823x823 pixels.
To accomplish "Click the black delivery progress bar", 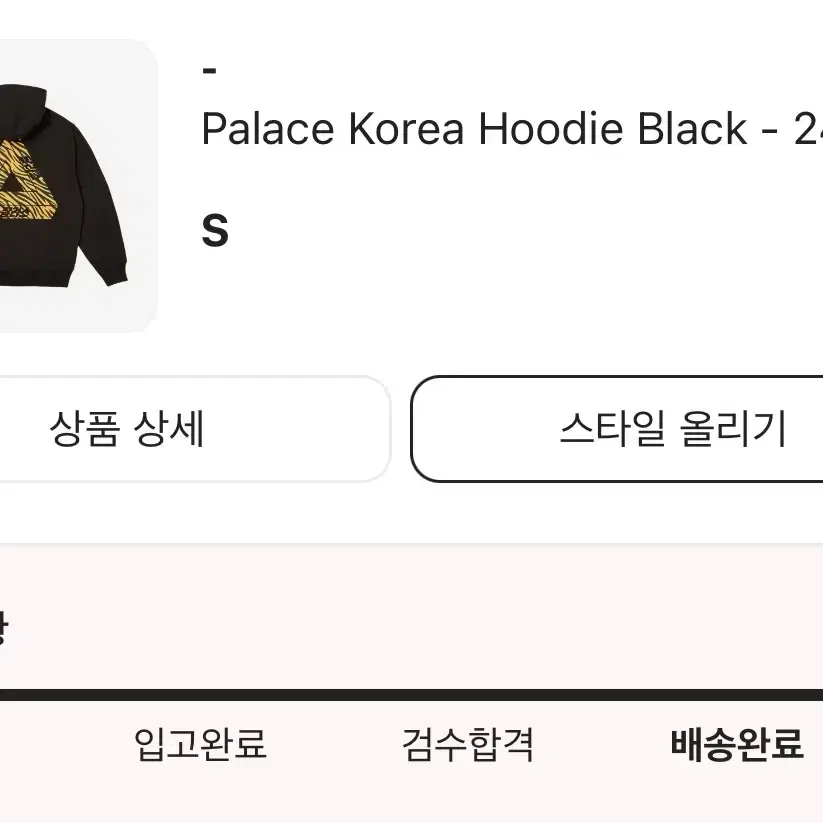I will [x=412, y=695].
